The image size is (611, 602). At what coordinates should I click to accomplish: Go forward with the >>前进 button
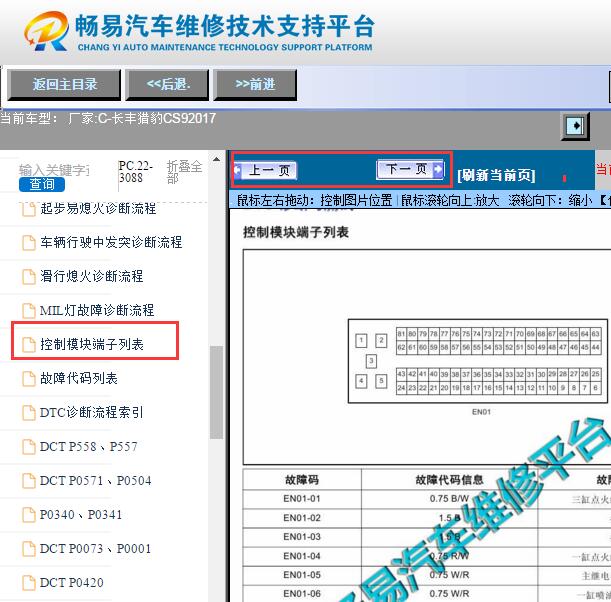pyautogui.click(x=255, y=85)
